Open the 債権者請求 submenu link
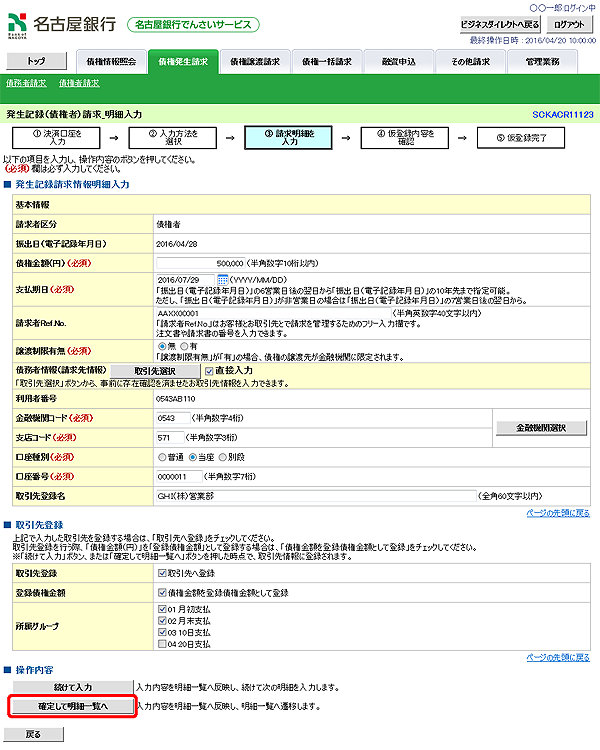Image resolution: width=600 pixels, height=750 pixels. pos(79,83)
